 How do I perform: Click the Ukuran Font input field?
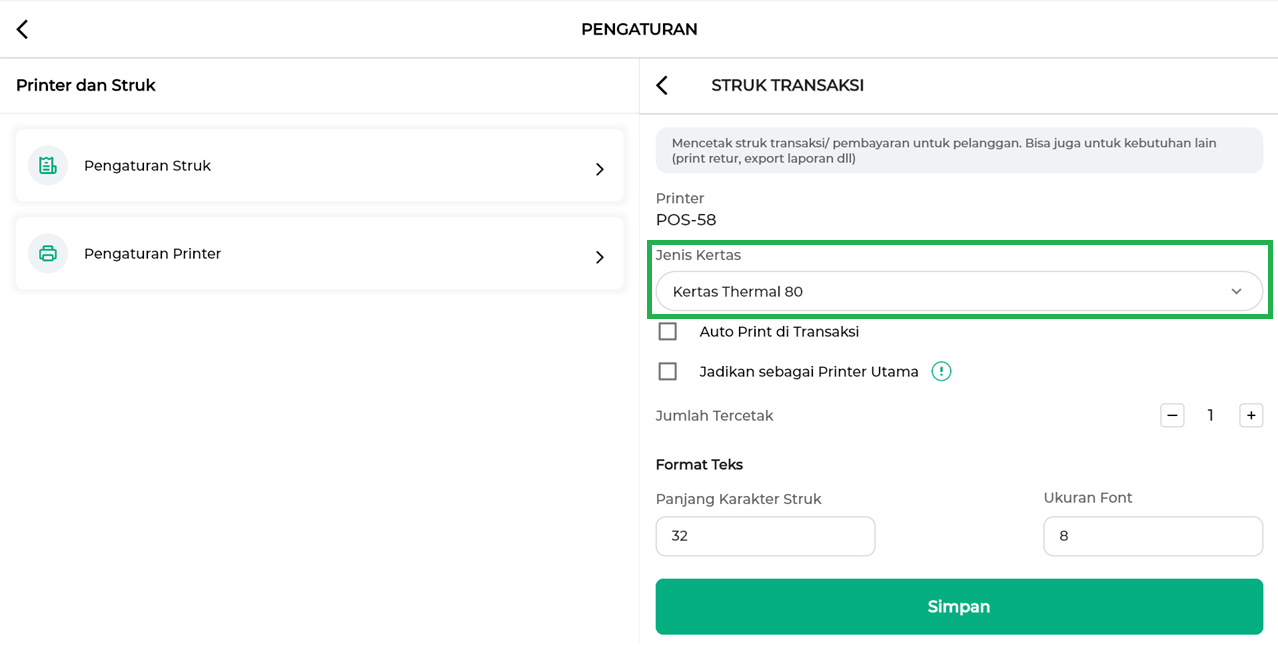coord(1152,536)
